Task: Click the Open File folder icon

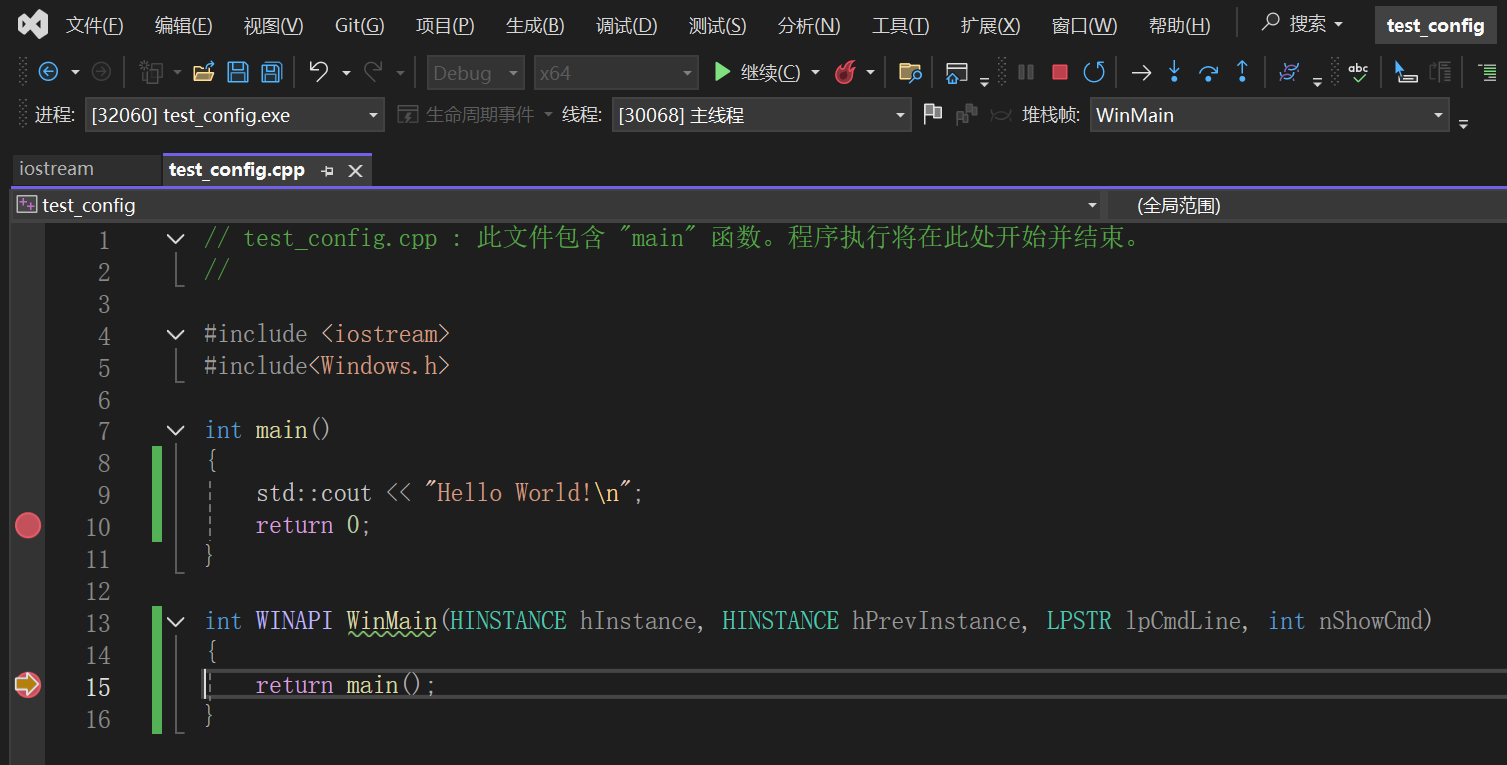Action: (204, 72)
